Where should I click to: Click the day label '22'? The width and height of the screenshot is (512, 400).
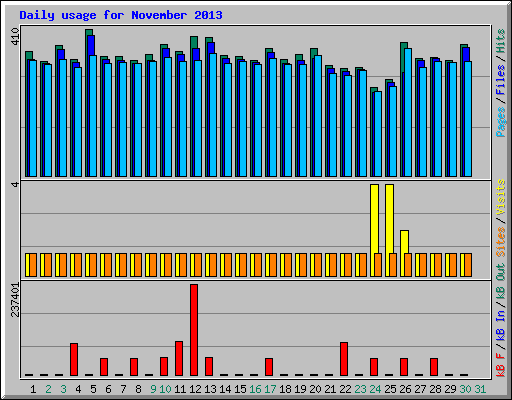click(x=345, y=389)
